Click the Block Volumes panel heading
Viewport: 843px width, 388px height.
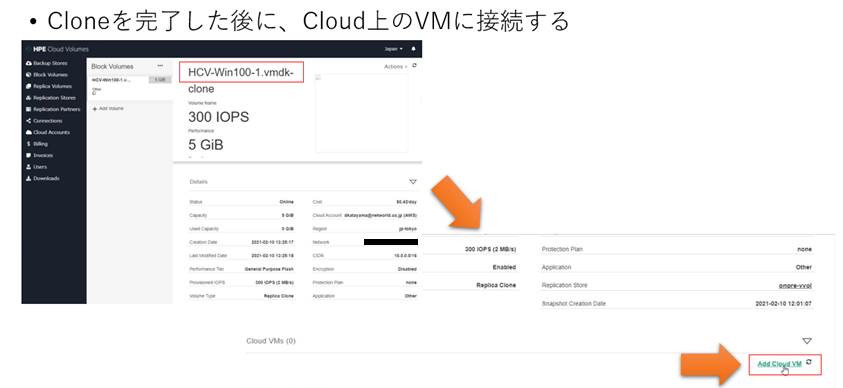pyautogui.click(x=112, y=67)
